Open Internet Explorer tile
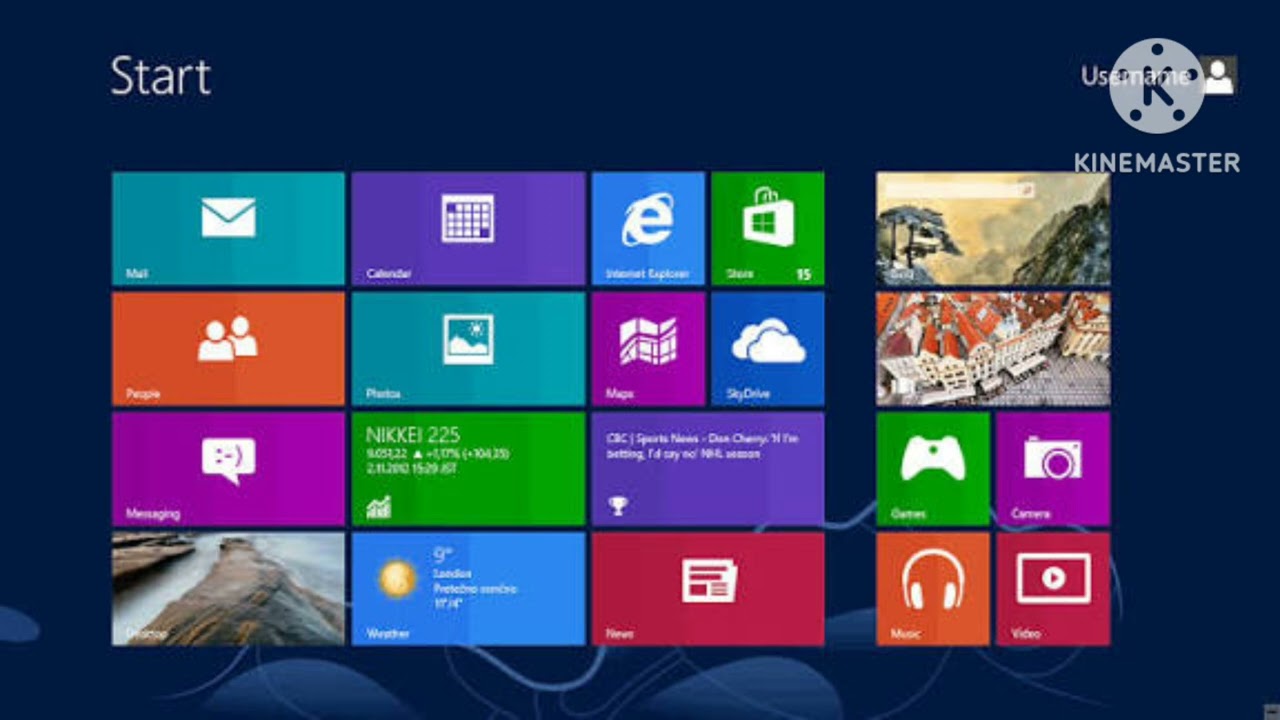This screenshot has width=1280, height=720. coord(648,229)
